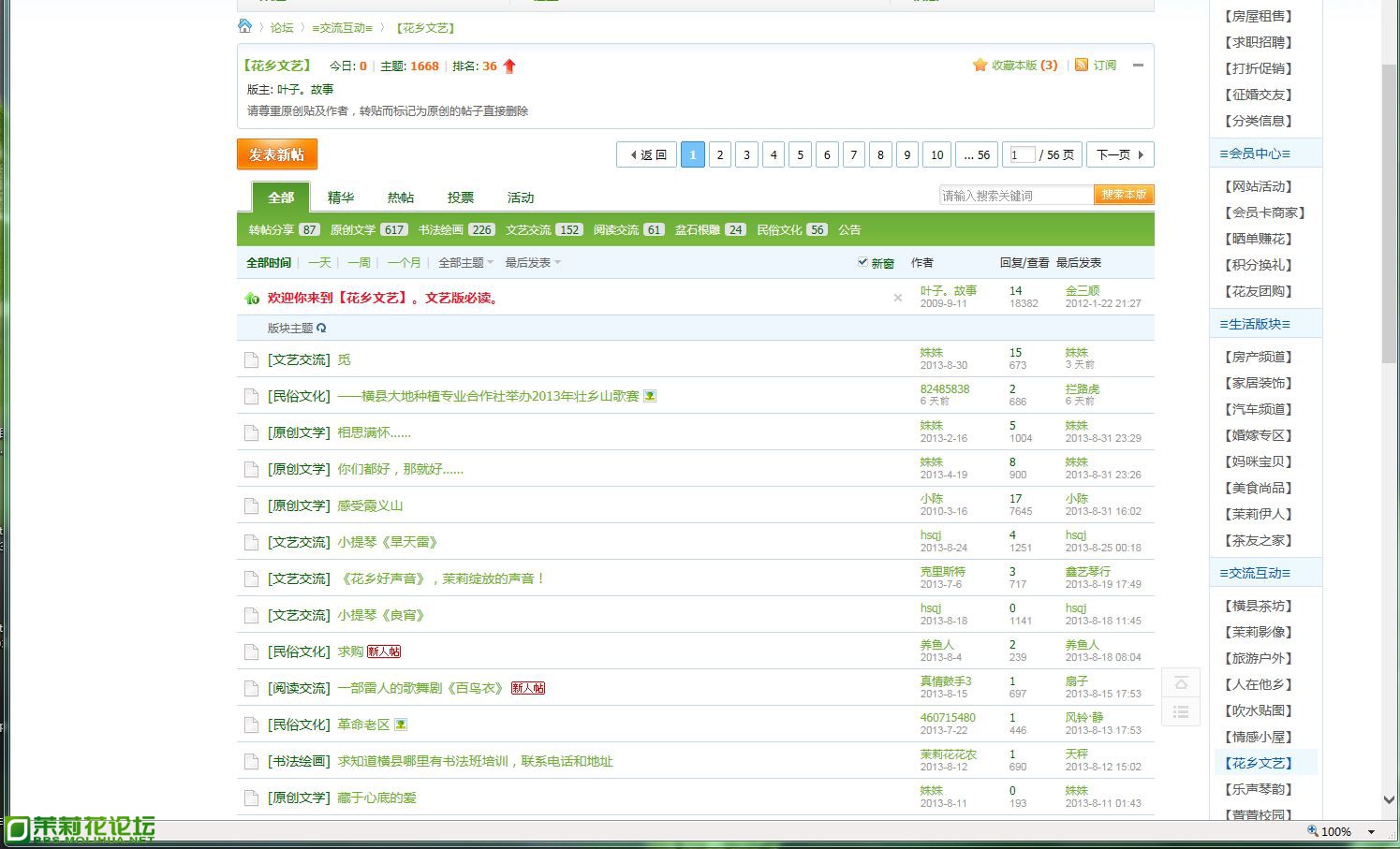This screenshot has height=849, width=1400.
Task: Click the page number input box
Action: point(1022,155)
